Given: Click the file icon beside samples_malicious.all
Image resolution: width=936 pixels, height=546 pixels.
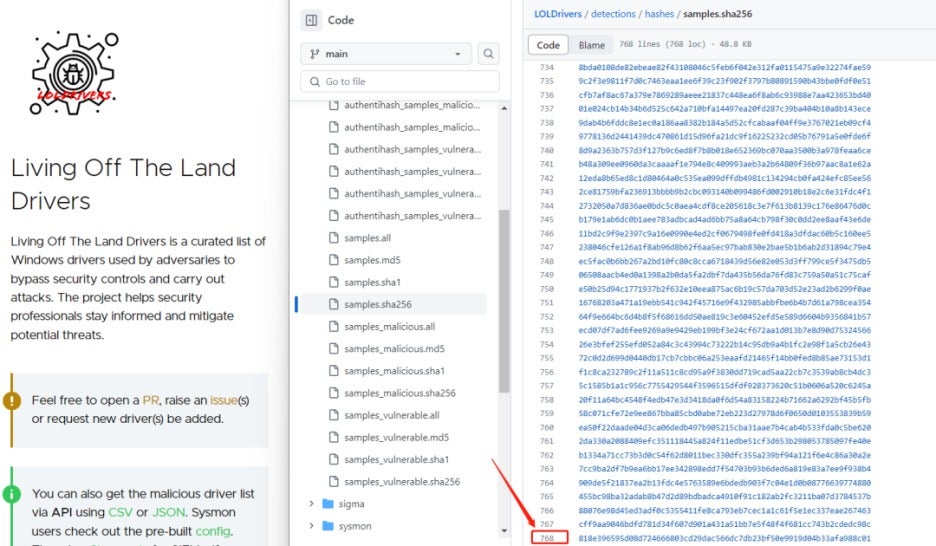Looking at the screenshot, I should pos(334,327).
